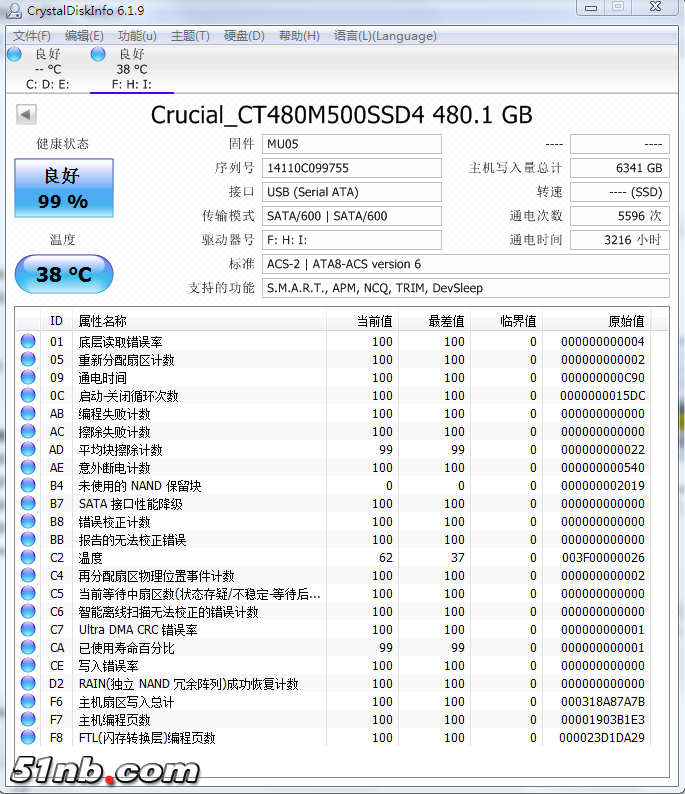Select the F: H: I: disk status orb
The width and height of the screenshot is (685, 794).
pos(98,54)
